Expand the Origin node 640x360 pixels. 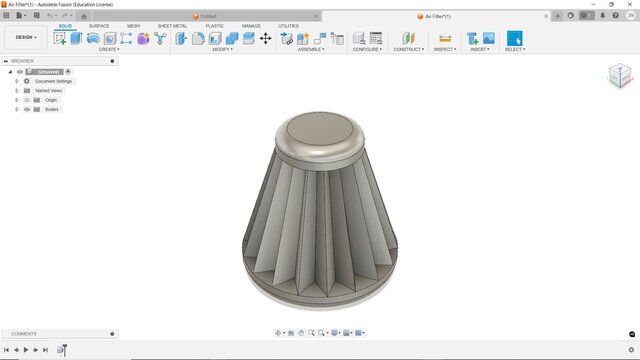17,100
